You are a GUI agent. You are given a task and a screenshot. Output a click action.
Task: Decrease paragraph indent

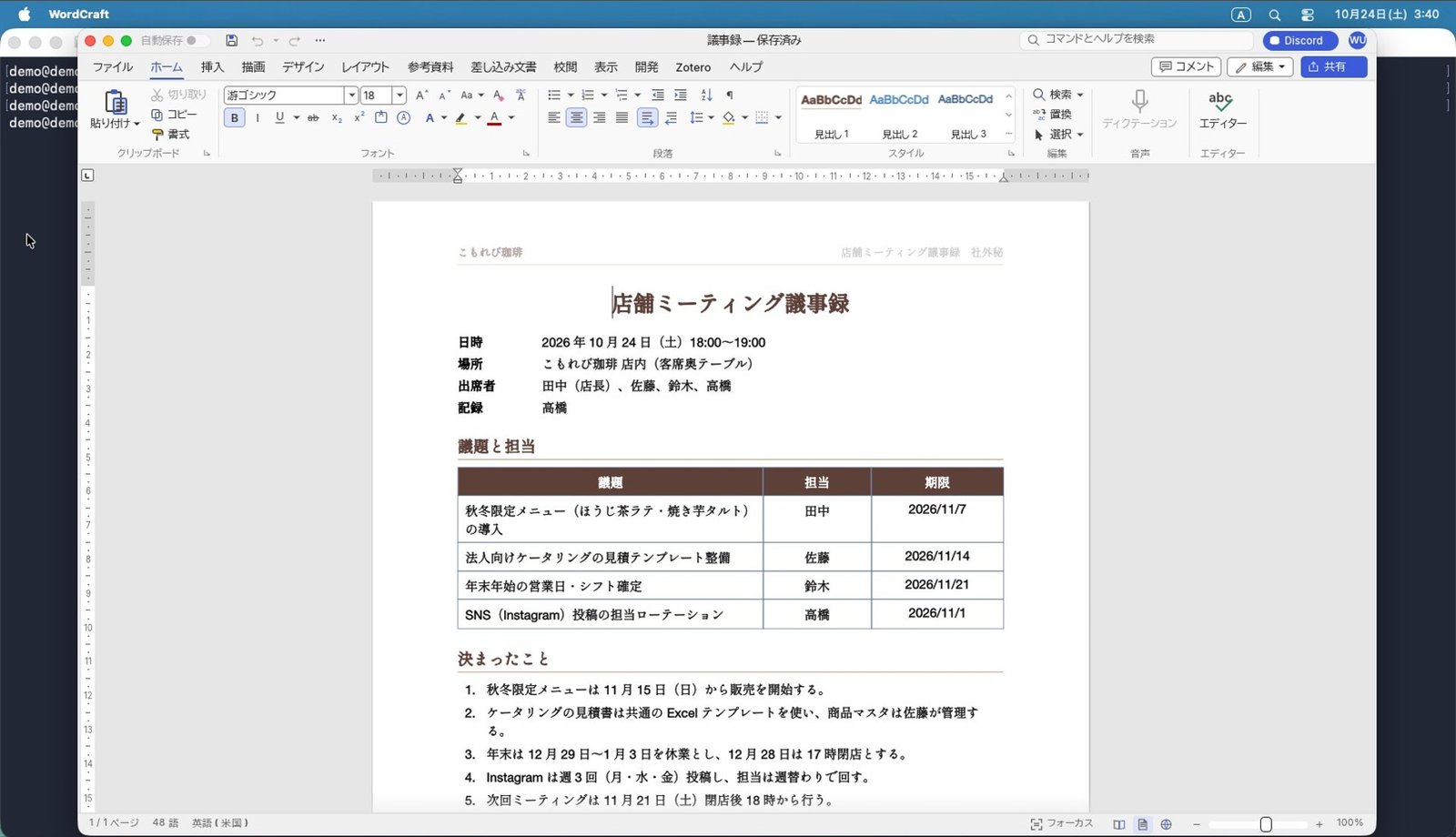click(x=658, y=95)
